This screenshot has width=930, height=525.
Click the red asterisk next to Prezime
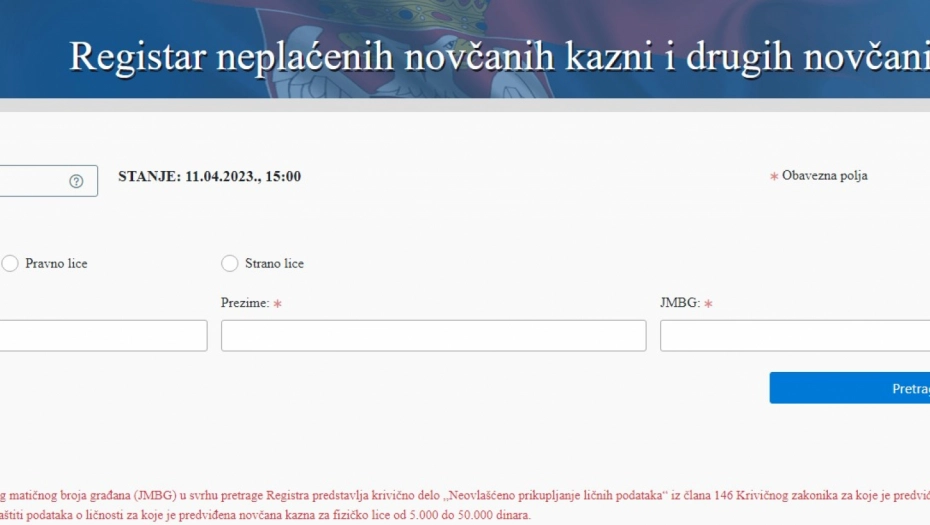[x=277, y=304]
